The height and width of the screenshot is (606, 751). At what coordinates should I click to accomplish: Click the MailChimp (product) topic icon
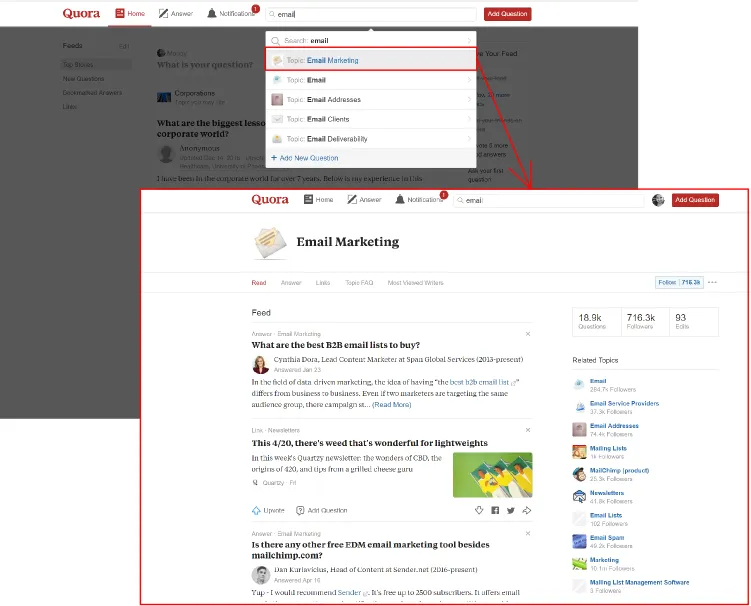coord(580,474)
